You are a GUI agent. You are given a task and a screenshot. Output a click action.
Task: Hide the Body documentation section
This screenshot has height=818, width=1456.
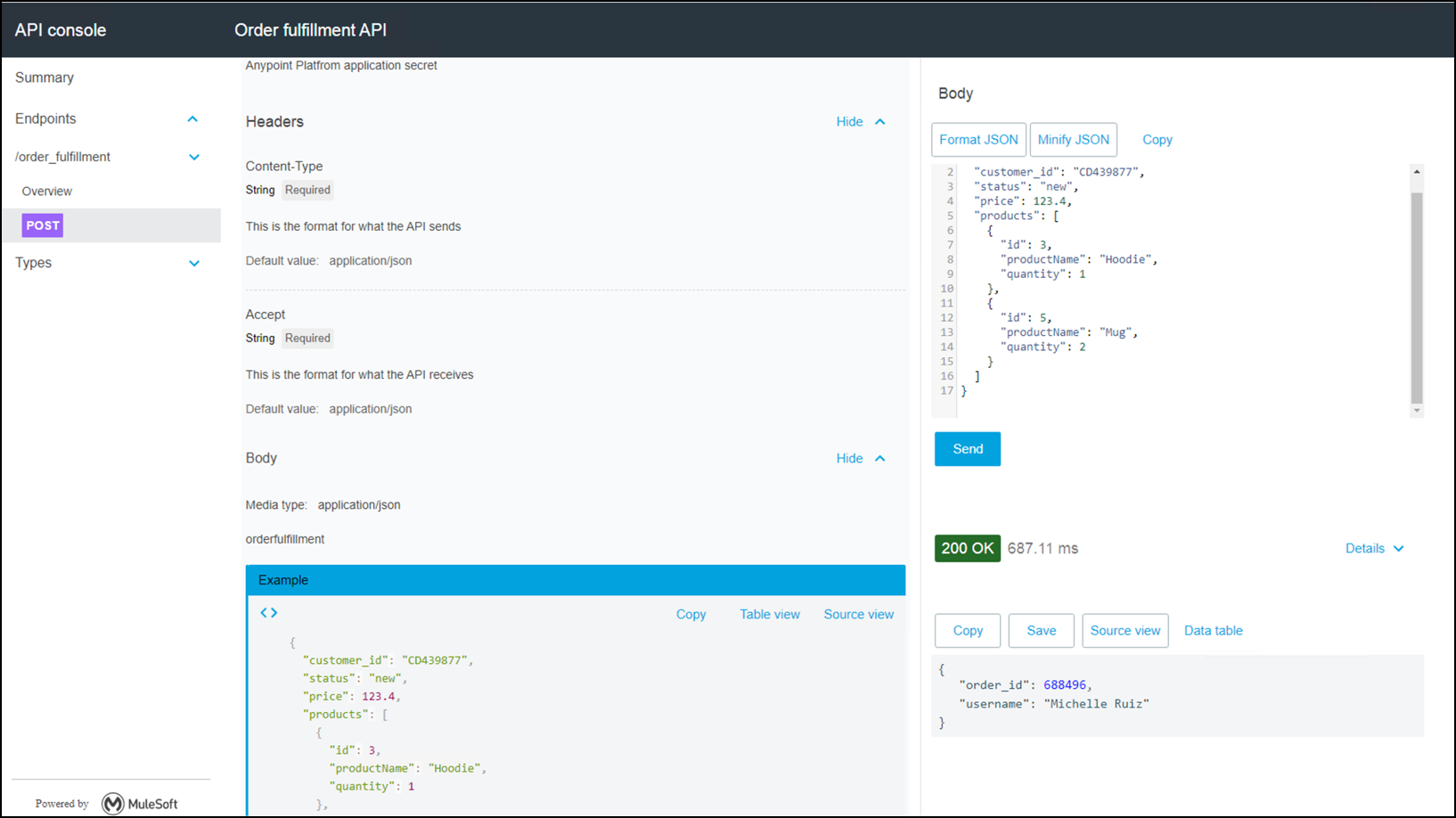coord(861,458)
